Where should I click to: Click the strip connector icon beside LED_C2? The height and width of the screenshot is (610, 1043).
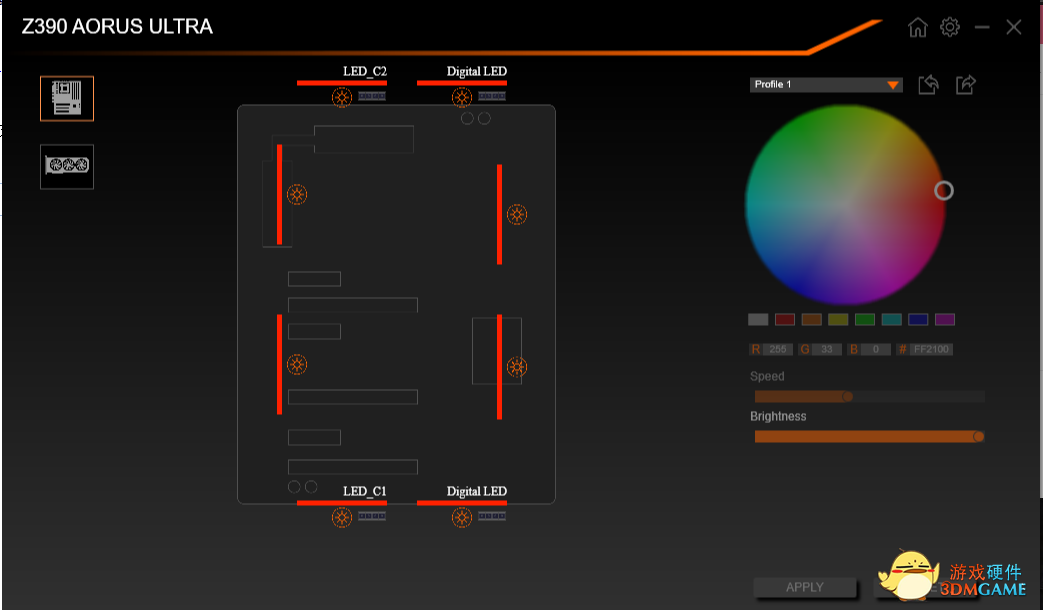pyautogui.click(x=372, y=96)
